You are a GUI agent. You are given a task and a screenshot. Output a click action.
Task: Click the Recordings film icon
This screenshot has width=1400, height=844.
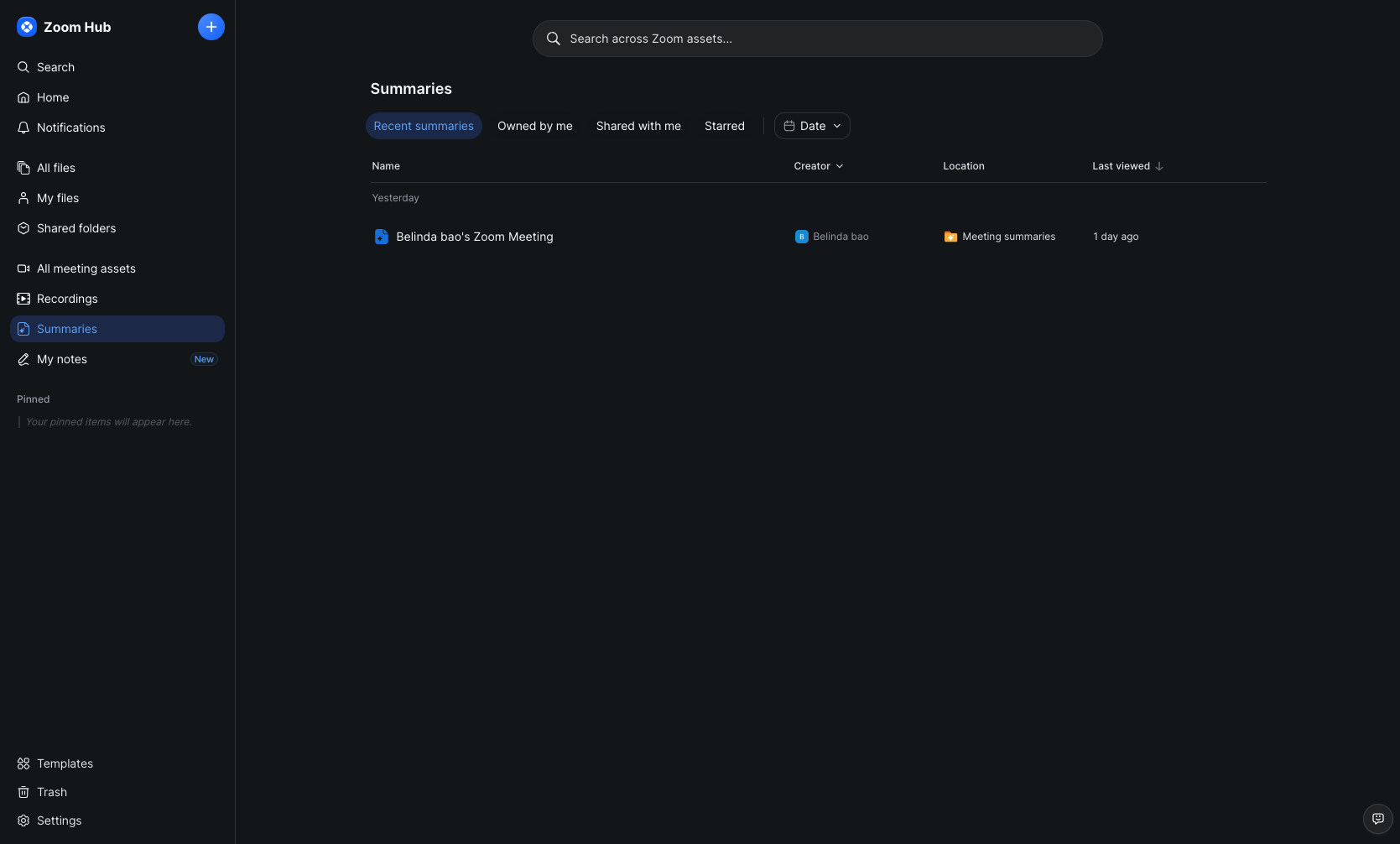pyautogui.click(x=23, y=299)
